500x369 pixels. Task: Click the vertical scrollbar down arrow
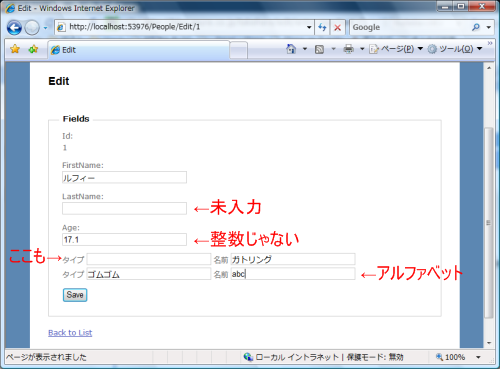coord(489,343)
